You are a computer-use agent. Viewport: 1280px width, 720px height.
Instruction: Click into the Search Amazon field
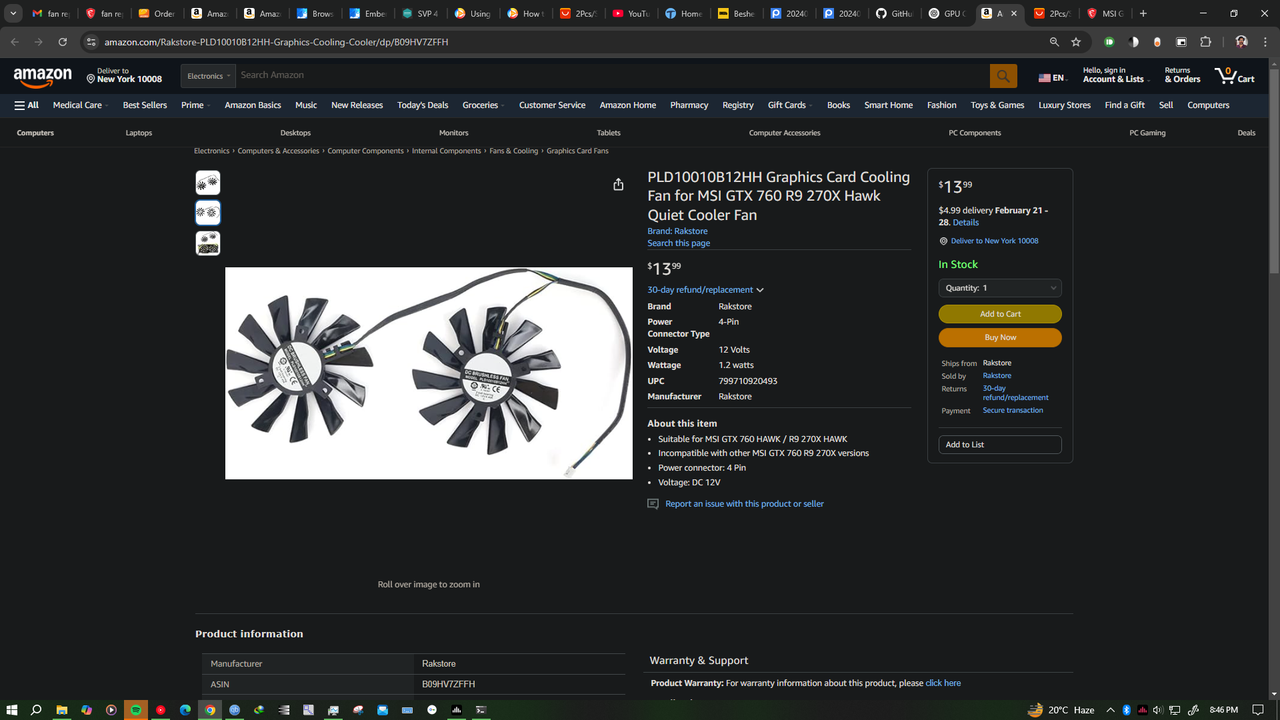(613, 76)
